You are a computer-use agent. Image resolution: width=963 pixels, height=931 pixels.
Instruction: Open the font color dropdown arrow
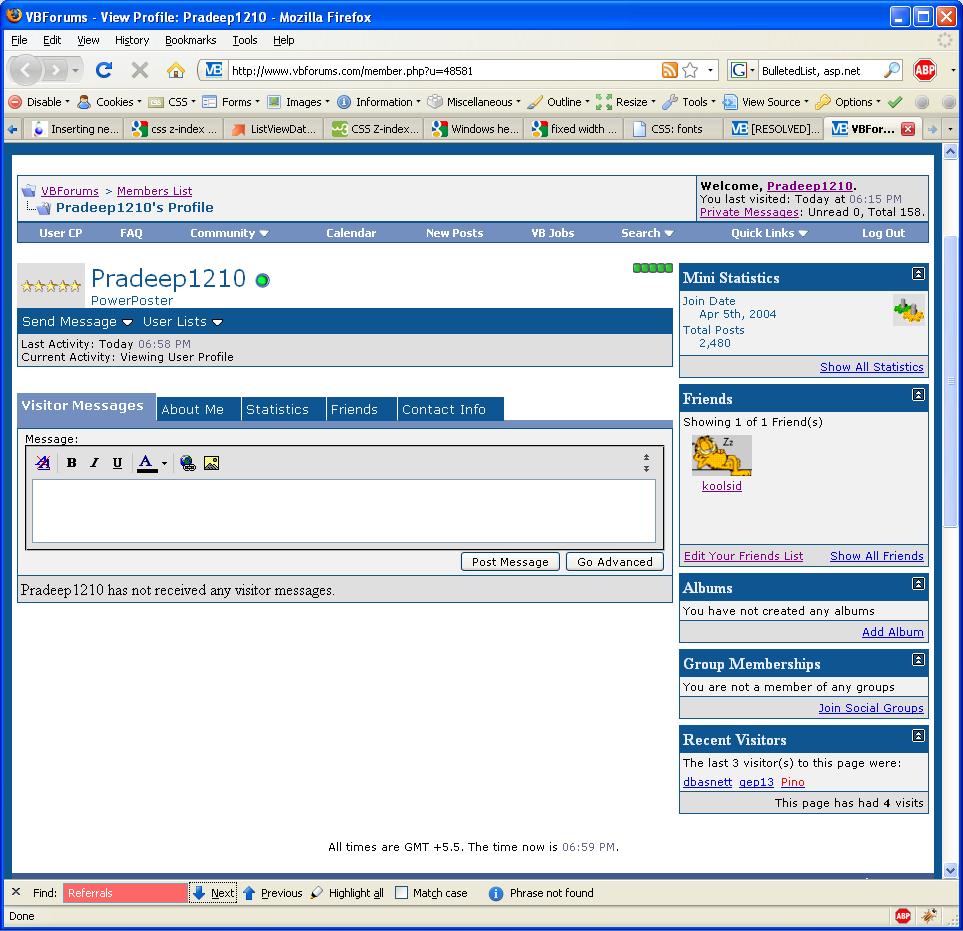tap(165, 464)
